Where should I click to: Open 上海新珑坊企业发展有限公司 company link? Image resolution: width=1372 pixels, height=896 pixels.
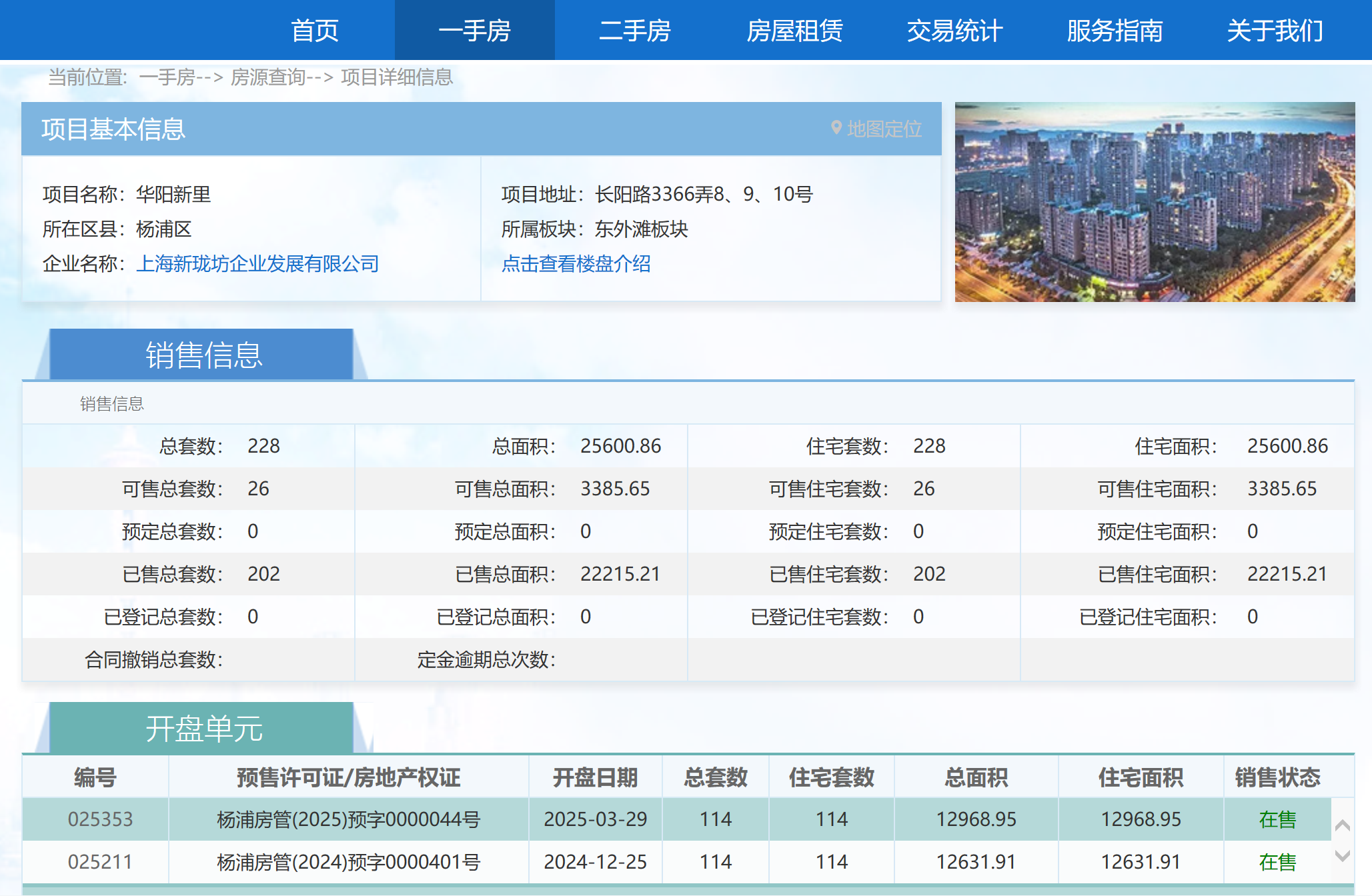click(257, 264)
